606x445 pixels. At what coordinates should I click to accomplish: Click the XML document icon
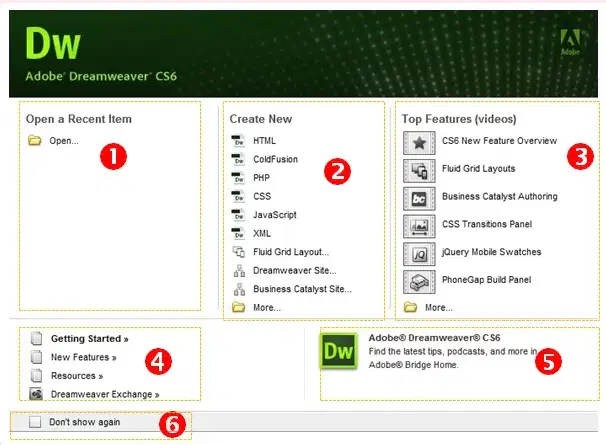pos(238,233)
